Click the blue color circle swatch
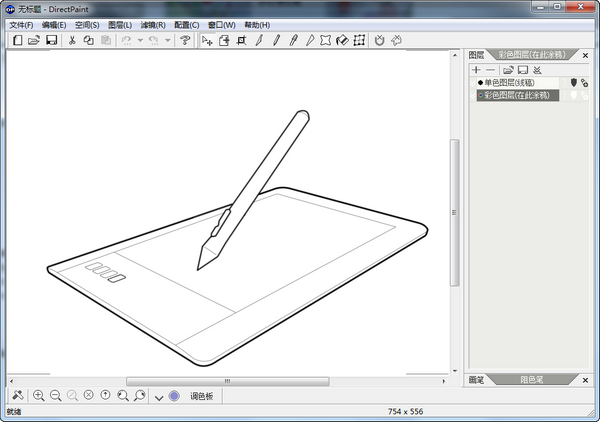This screenshot has width=600, height=422. point(174,396)
